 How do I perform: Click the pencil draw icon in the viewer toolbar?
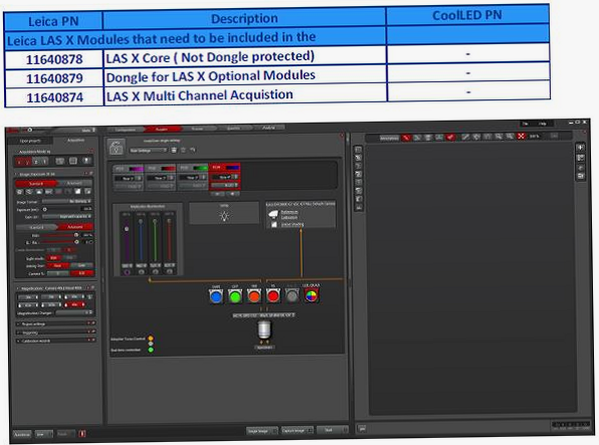[465, 137]
